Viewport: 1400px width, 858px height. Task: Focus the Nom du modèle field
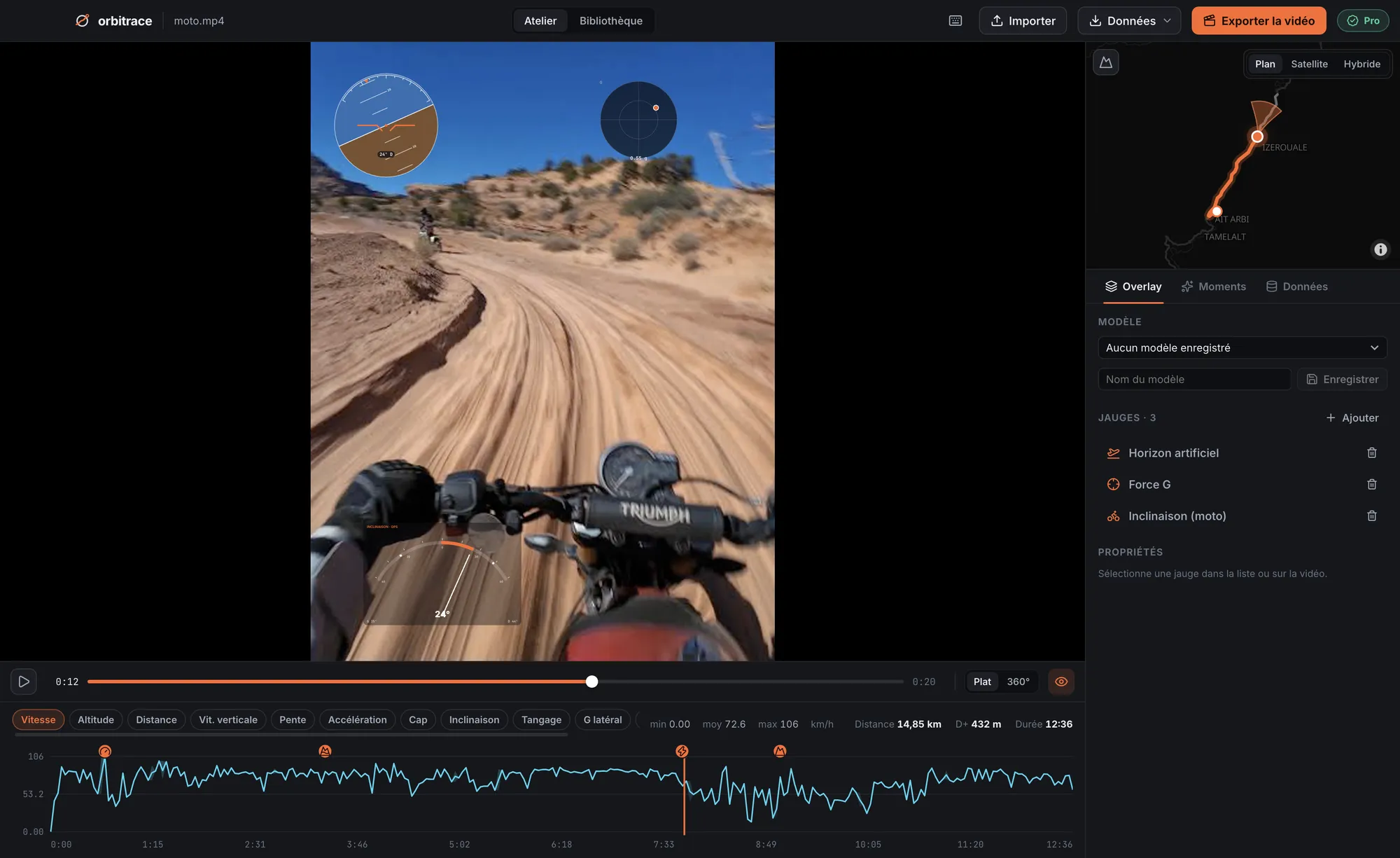[x=1194, y=379]
